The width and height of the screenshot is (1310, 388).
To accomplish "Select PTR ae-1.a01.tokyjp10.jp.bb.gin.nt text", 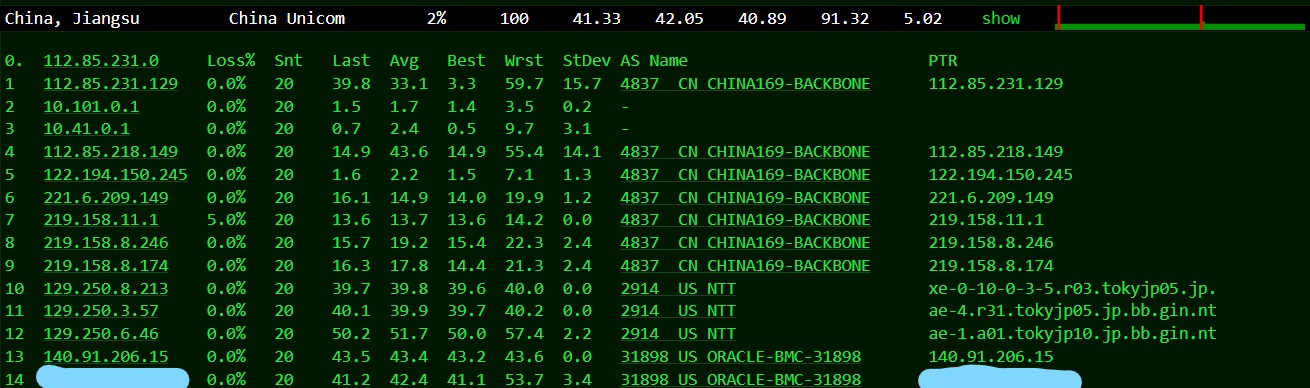I will [x=1072, y=333].
